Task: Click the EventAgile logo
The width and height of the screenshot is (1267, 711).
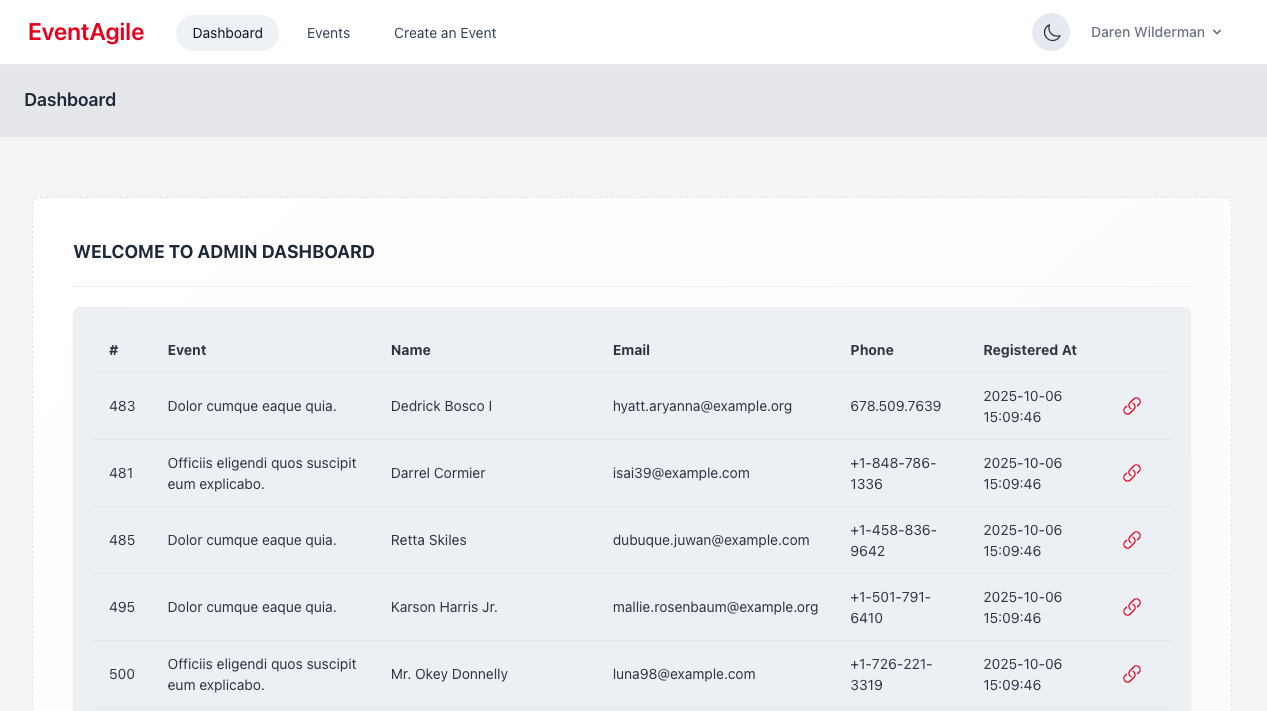Action: 85,32
